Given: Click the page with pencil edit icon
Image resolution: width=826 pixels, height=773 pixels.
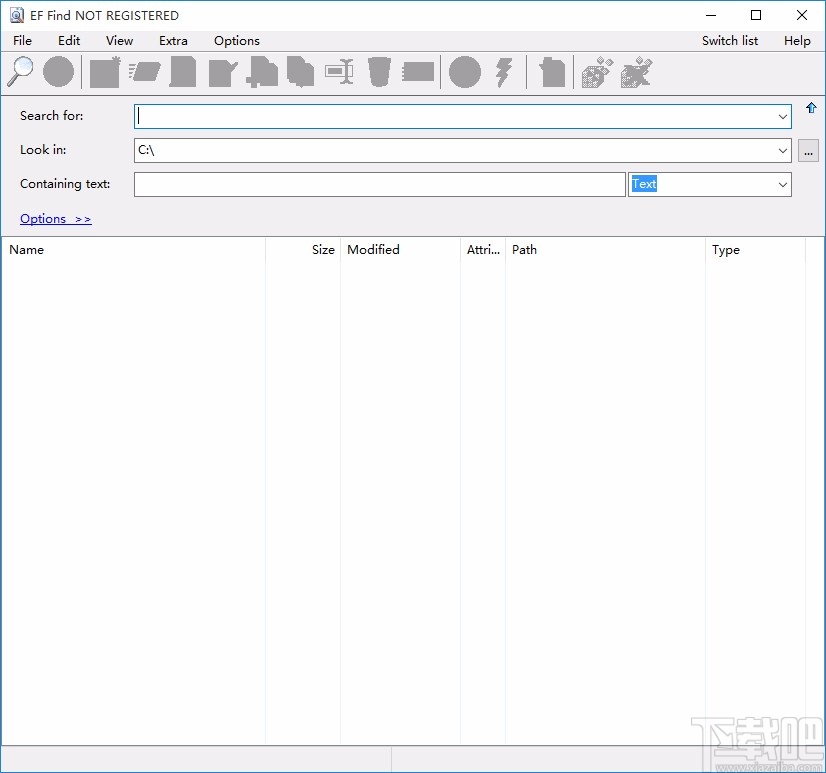Looking at the screenshot, I should 222,72.
